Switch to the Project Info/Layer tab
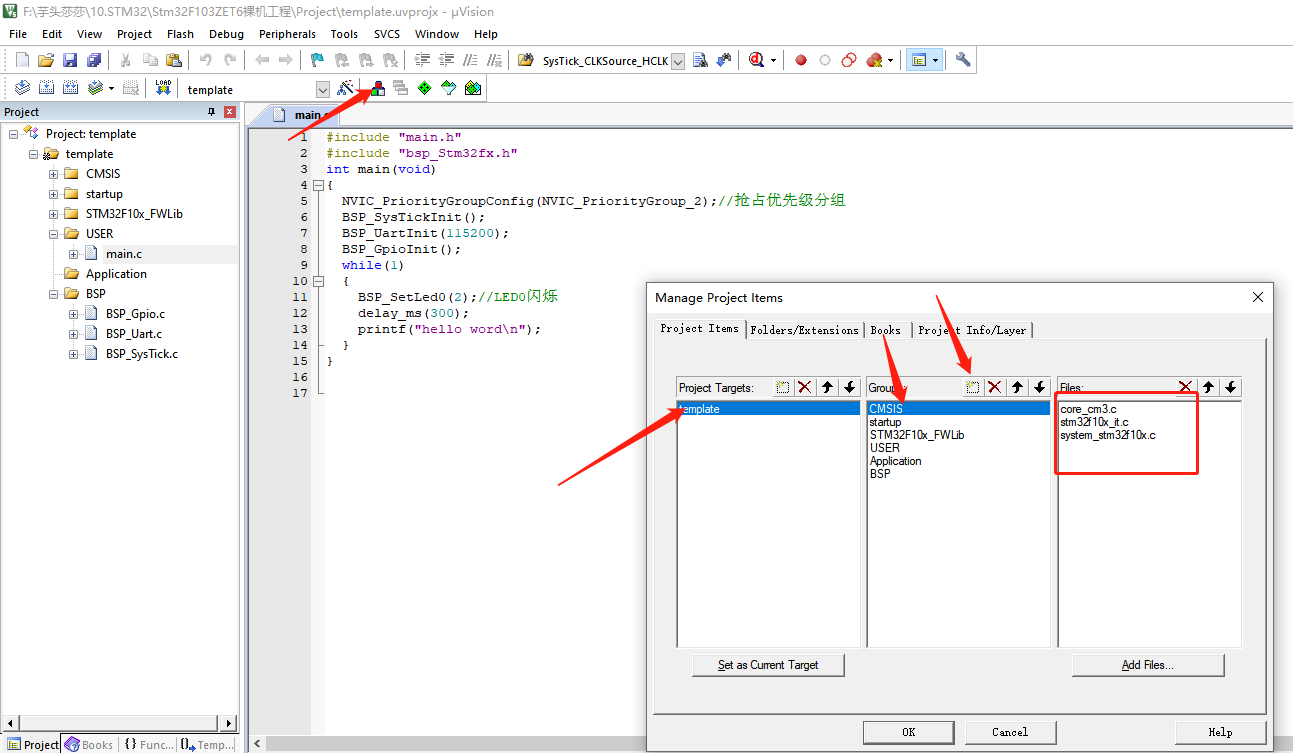Viewport: 1293px width, 753px height. tap(972, 329)
